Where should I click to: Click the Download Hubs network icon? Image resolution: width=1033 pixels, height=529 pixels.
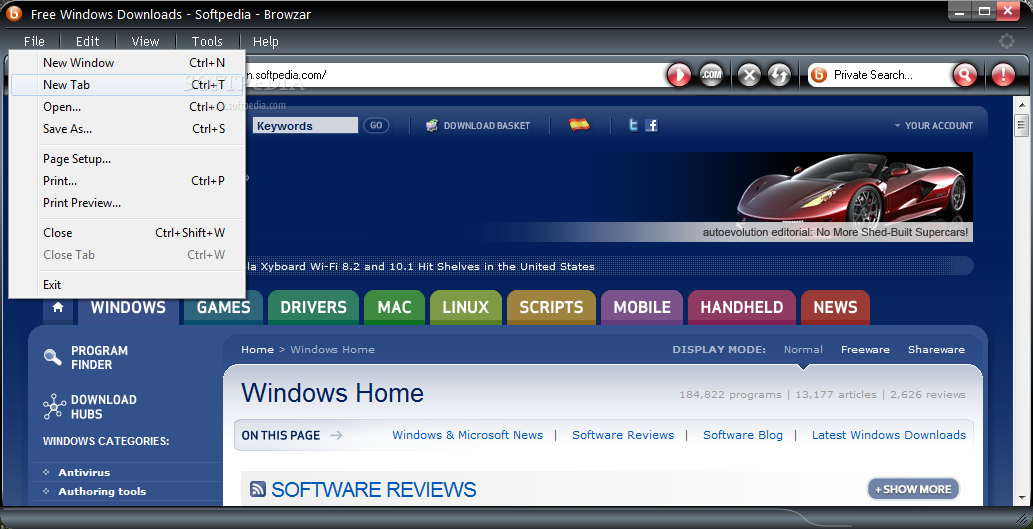53,406
